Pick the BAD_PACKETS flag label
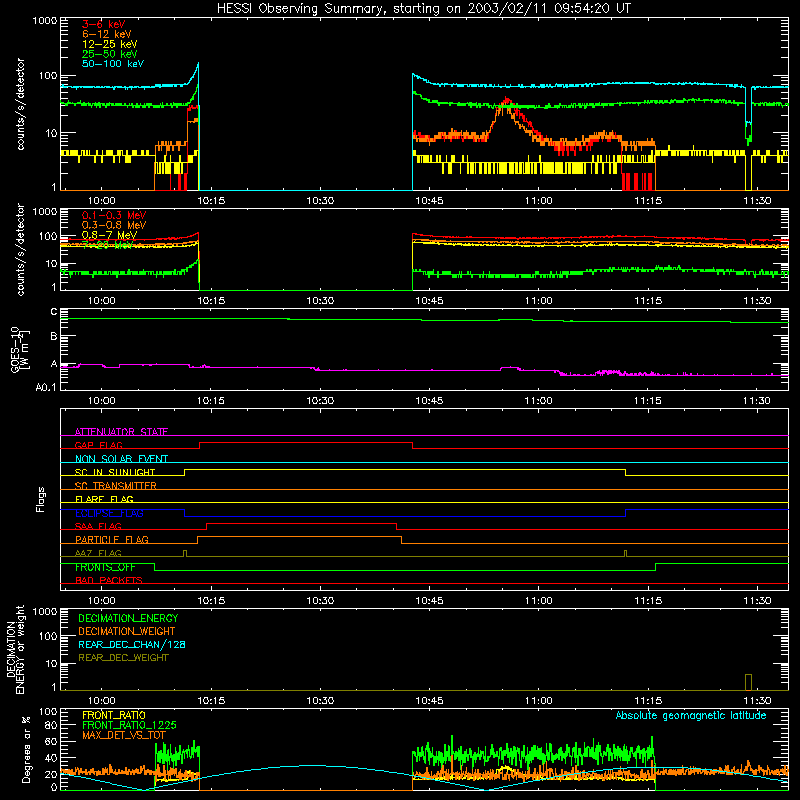 (x=109, y=580)
